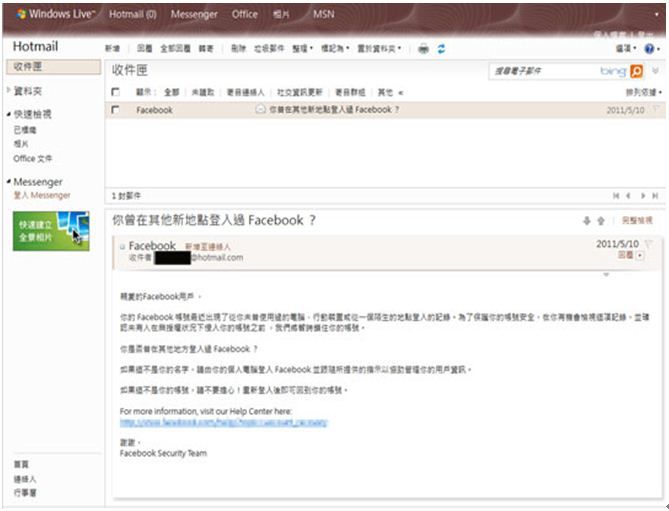Go to the first page of messages

click(x=616, y=196)
